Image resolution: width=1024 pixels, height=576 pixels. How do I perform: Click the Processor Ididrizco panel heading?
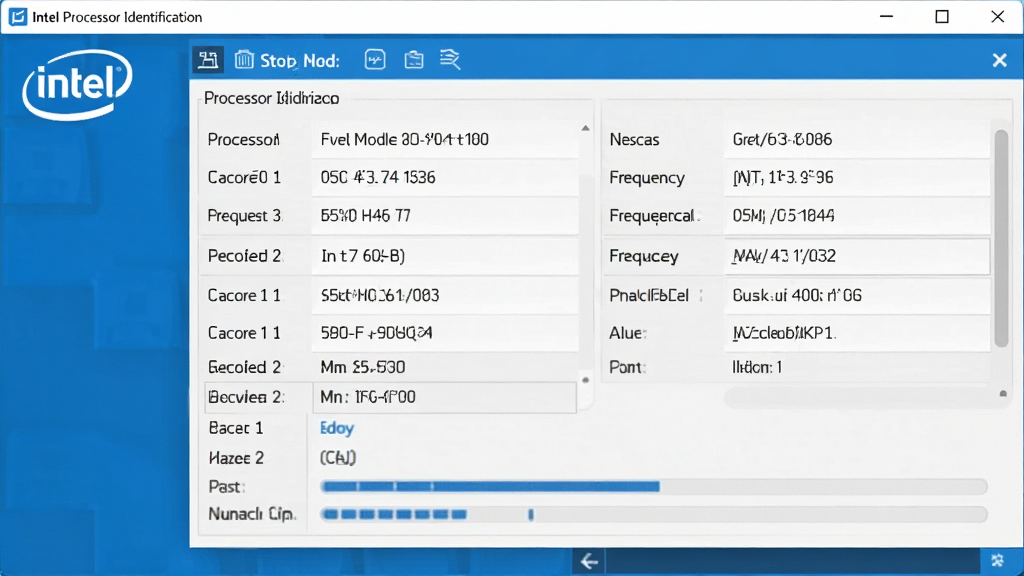tap(272, 99)
